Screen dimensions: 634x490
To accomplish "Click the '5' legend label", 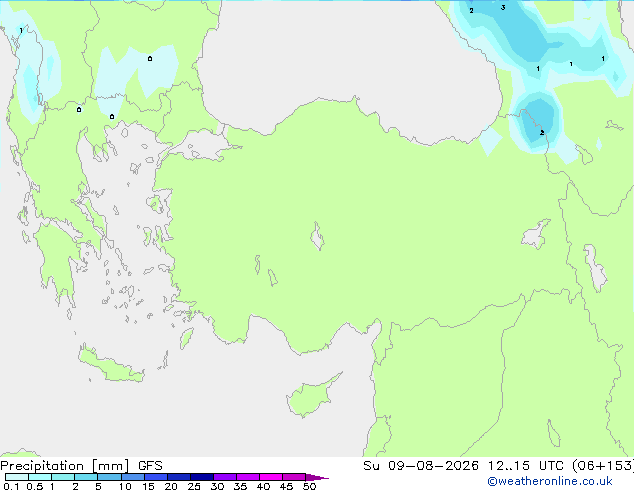I will (x=98, y=486).
